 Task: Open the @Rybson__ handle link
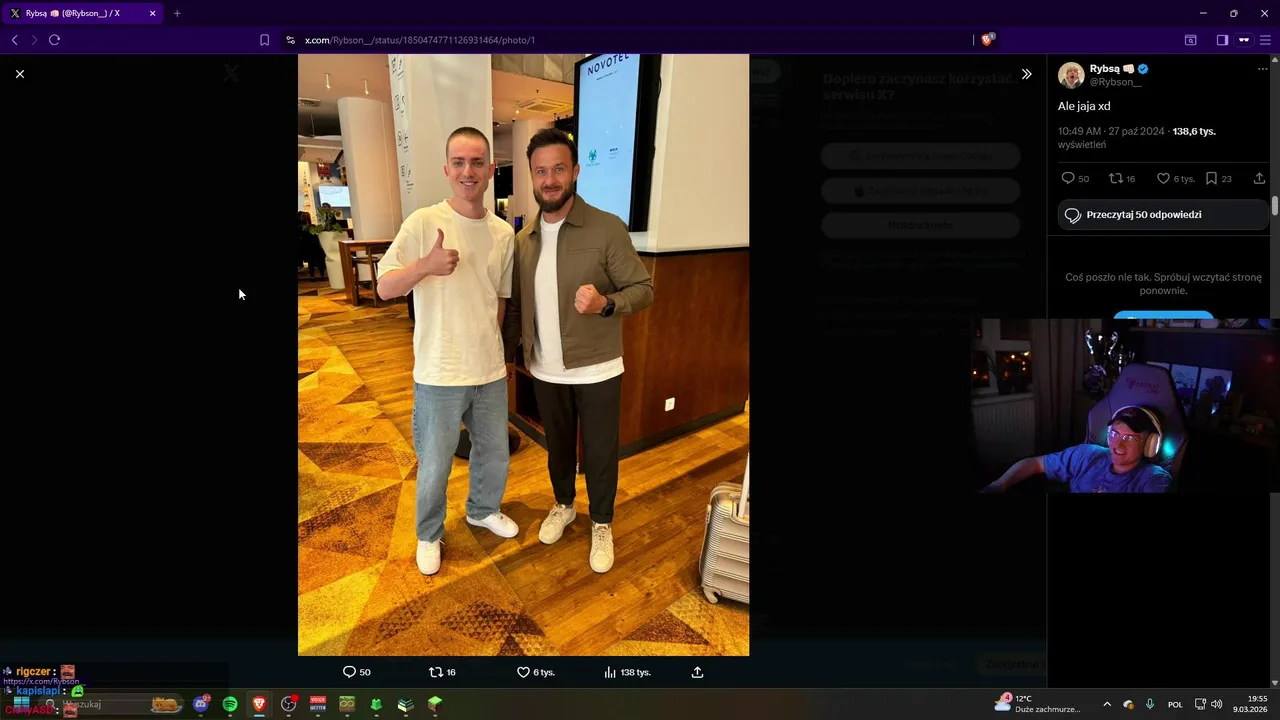(1116, 82)
